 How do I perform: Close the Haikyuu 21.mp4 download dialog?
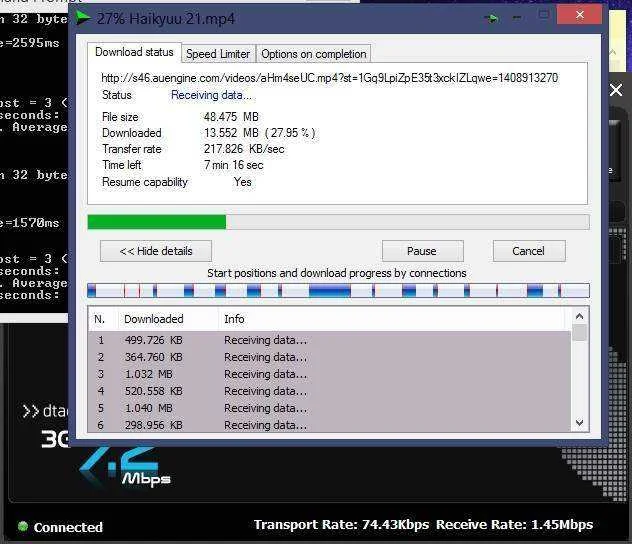[x=580, y=15]
